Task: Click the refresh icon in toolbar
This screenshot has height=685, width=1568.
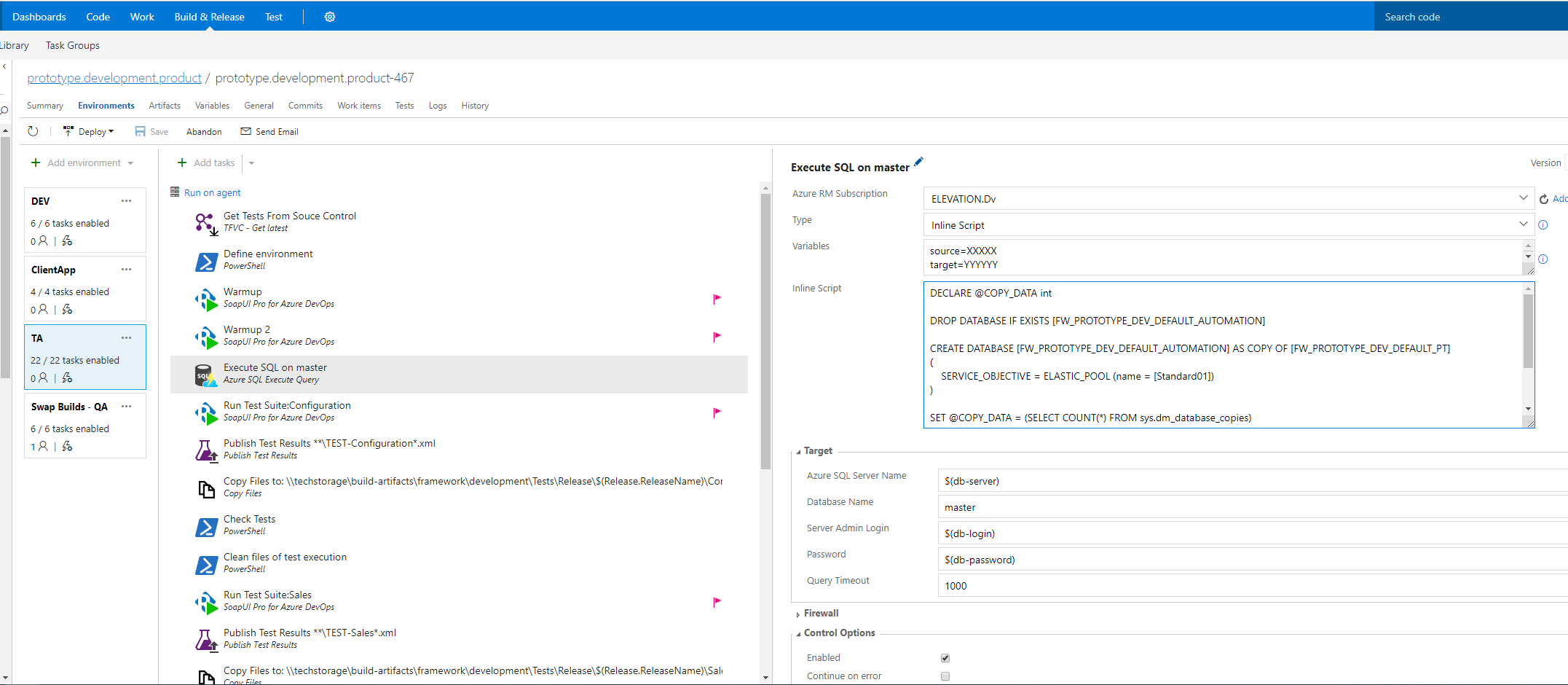Action: (x=33, y=131)
